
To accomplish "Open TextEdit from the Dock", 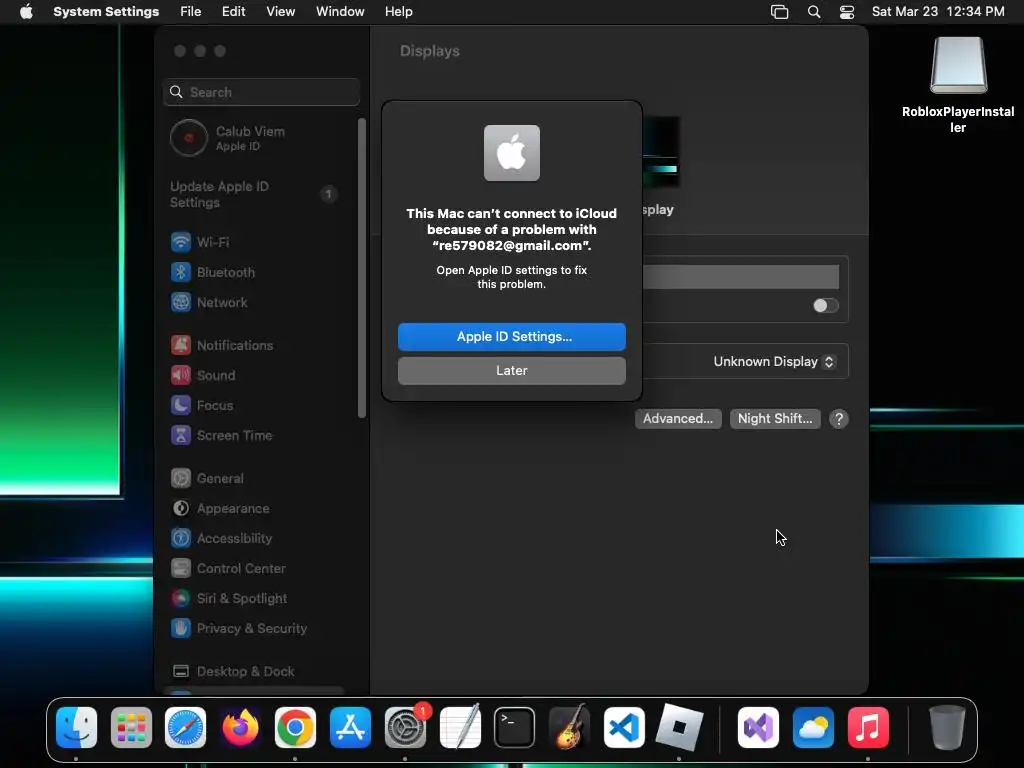I will pos(460,728).
